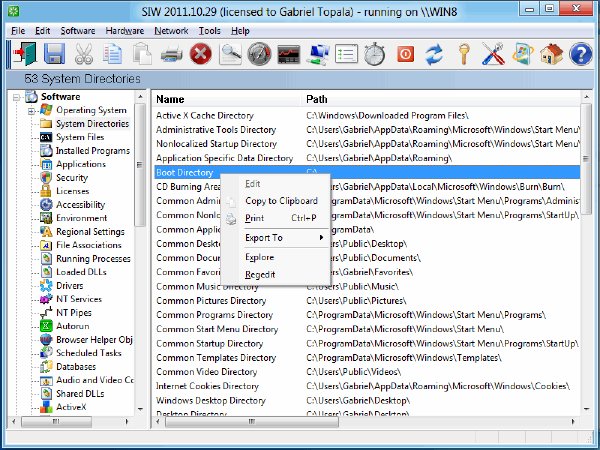600x450 pixels.
Task: Open the speedometer gauge tool
Action: point(259,54)
